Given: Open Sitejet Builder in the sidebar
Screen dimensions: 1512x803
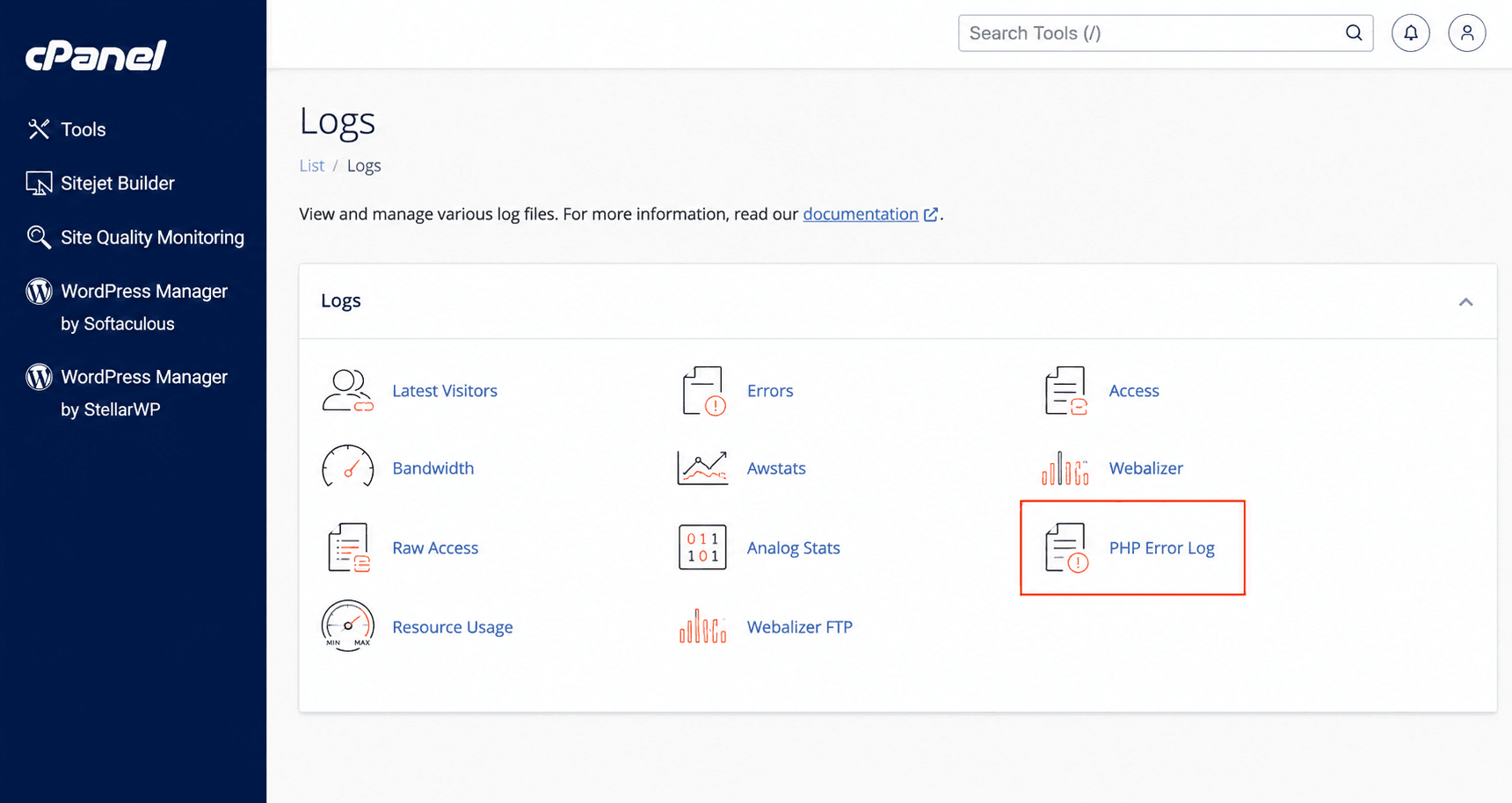Looking at the screenshot, I should pyautogui.click(x=118, y=184).
